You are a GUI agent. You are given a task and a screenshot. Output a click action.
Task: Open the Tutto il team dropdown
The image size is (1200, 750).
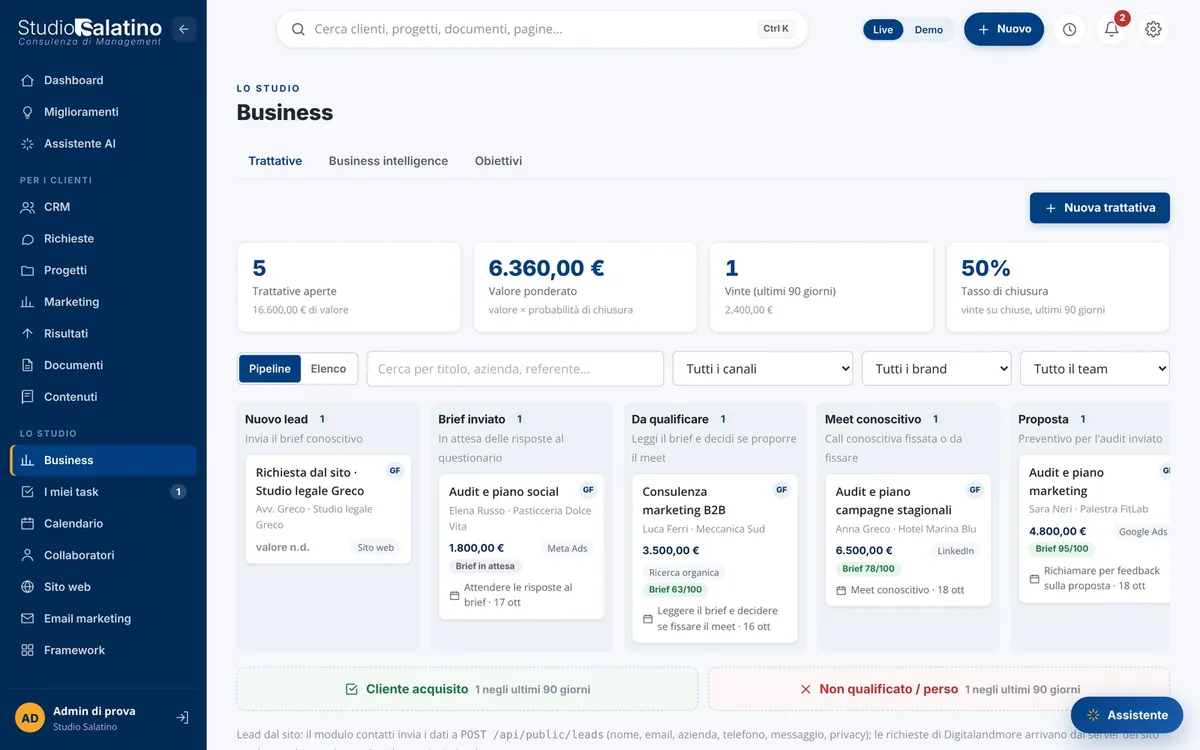tap(1095, 369)
